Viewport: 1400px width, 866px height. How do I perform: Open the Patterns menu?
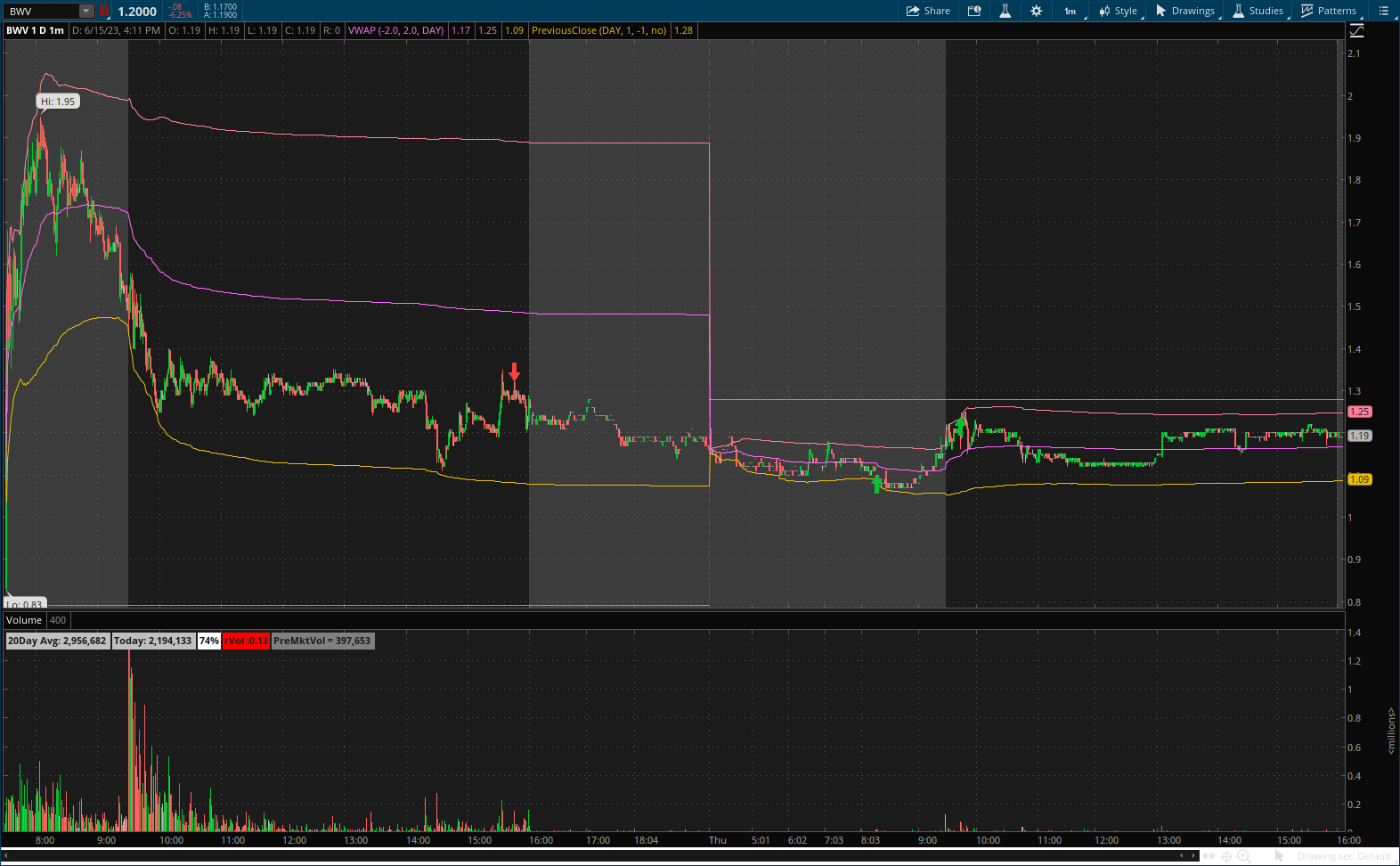(x=1330, y=11)
